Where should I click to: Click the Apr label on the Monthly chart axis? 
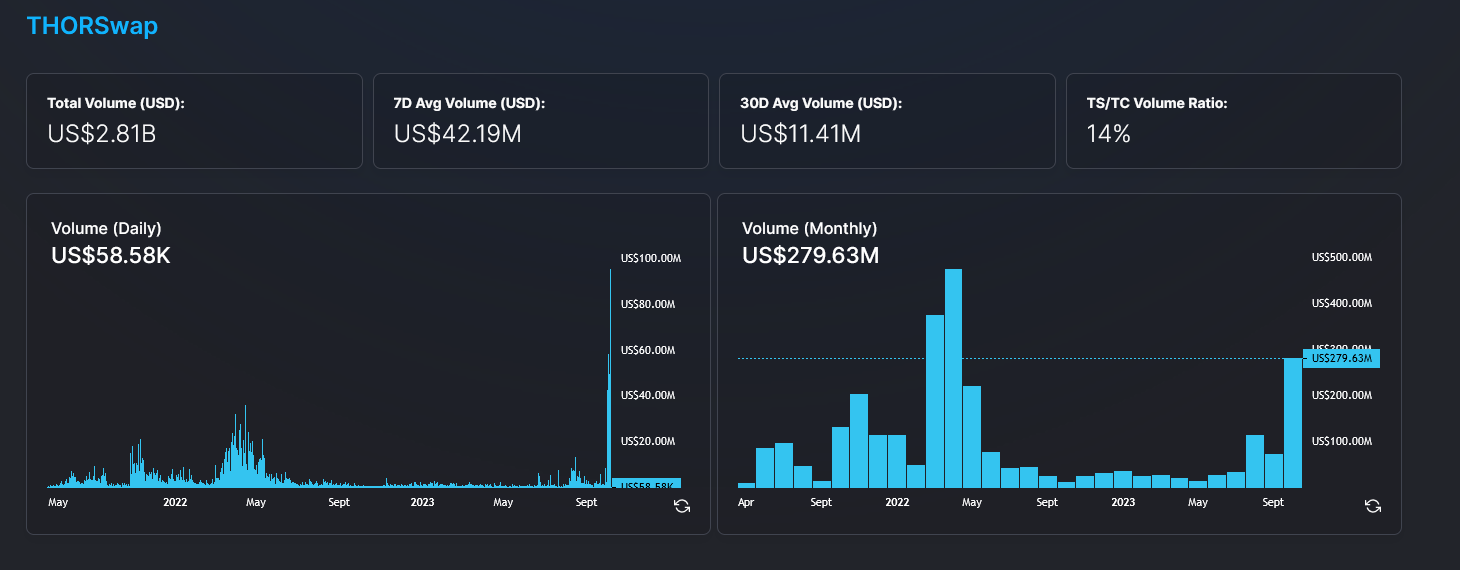click(746, 502)
